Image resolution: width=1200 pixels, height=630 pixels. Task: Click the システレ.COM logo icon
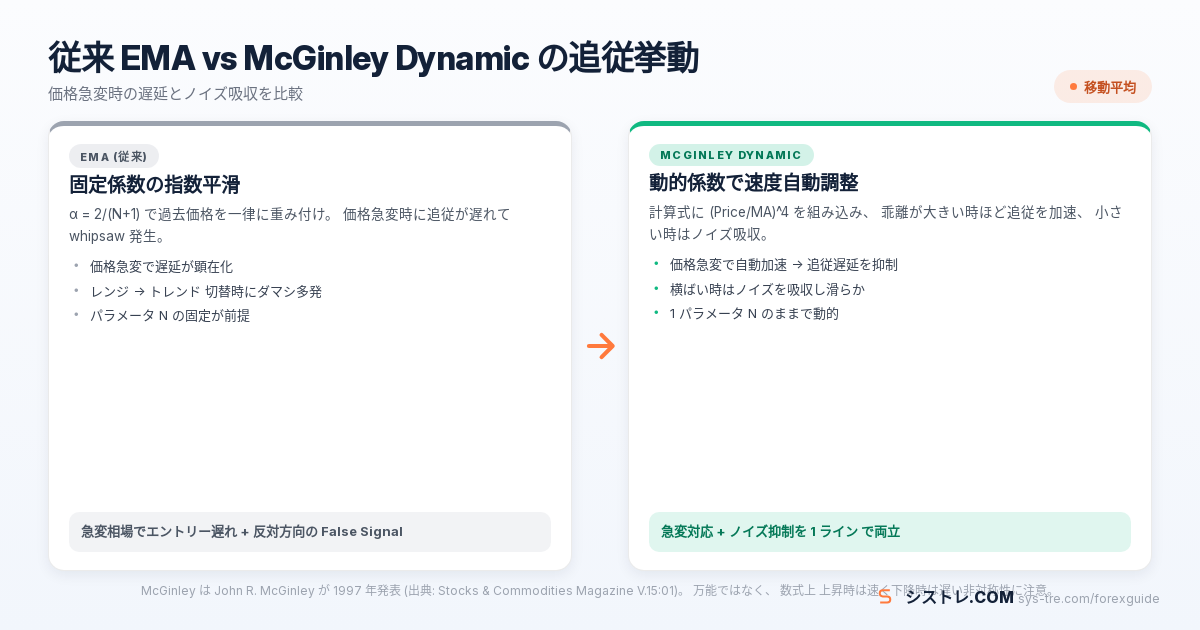point(885,597)
